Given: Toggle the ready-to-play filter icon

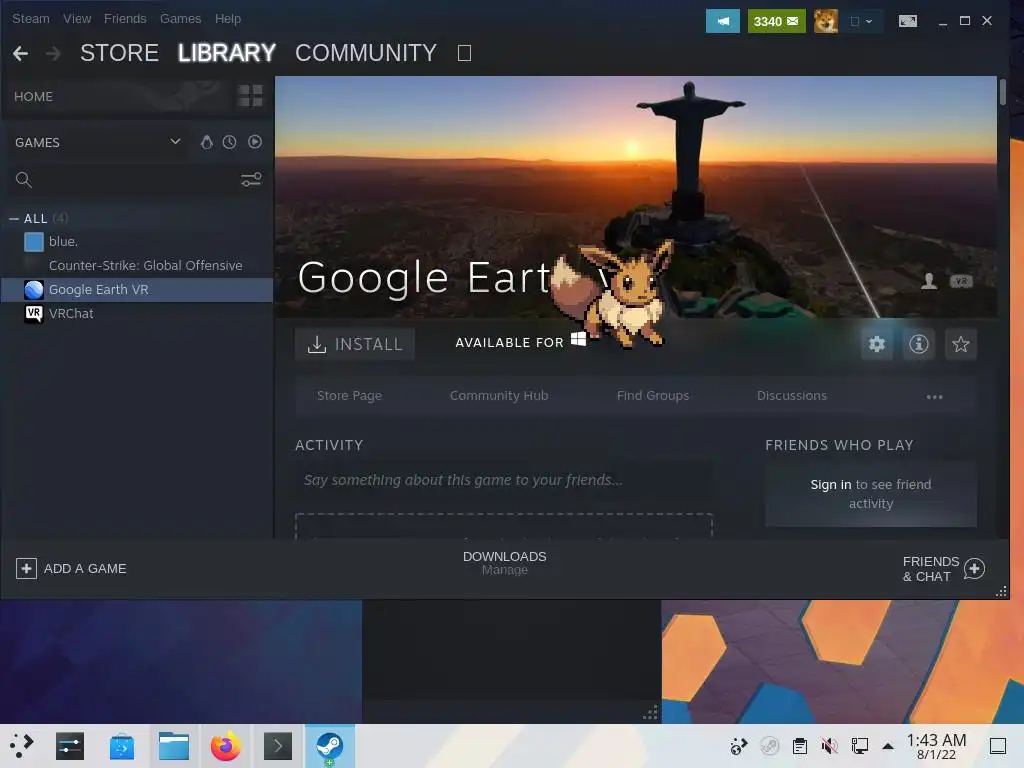Looking at the screenshot, I should (x=255, y=142).
